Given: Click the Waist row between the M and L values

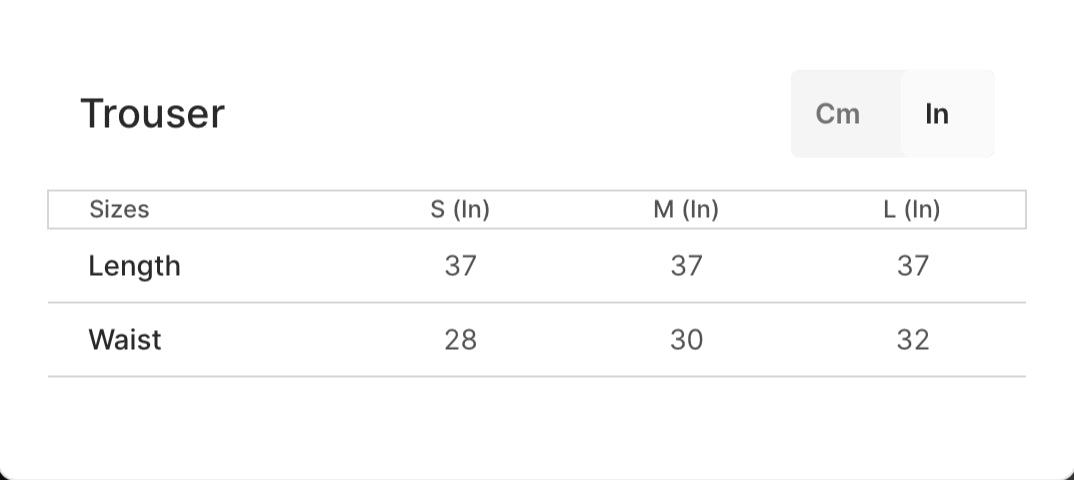Looking at the screenshot, I should point(799,340).
